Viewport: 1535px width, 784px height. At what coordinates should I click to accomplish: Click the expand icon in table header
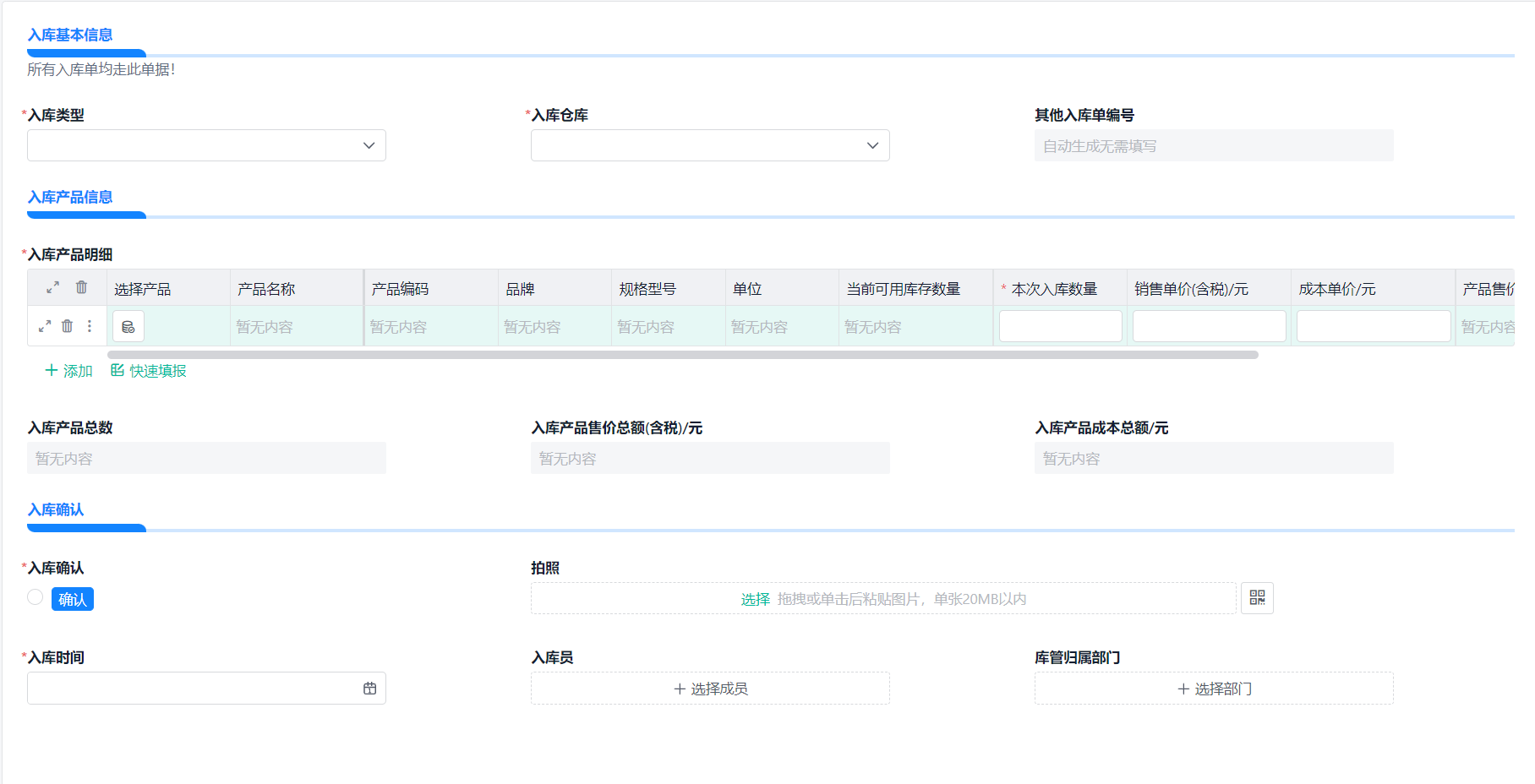[52, 288]
